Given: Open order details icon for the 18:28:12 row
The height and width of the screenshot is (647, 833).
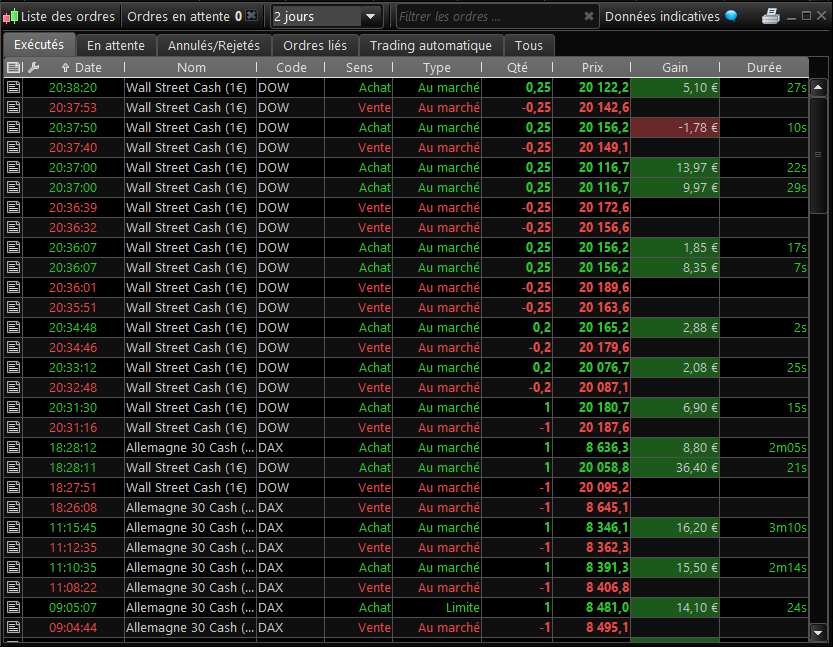Looking at the screenshot, I should click(13, 448).
